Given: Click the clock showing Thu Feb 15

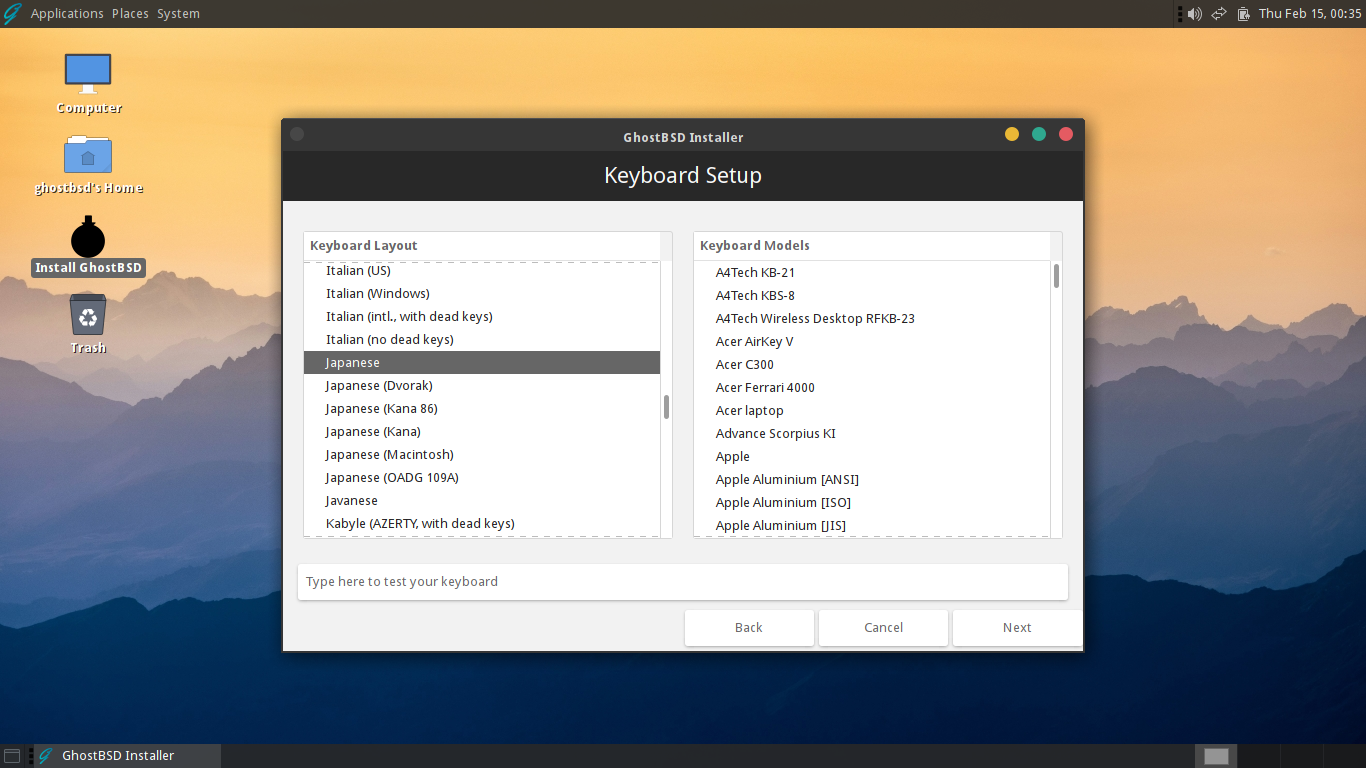Looking at the screenshot, I should [x=1310, y=13].
